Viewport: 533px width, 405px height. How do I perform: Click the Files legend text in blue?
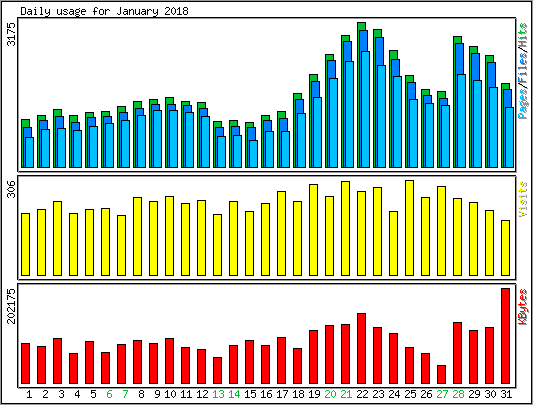coord(523,71)
